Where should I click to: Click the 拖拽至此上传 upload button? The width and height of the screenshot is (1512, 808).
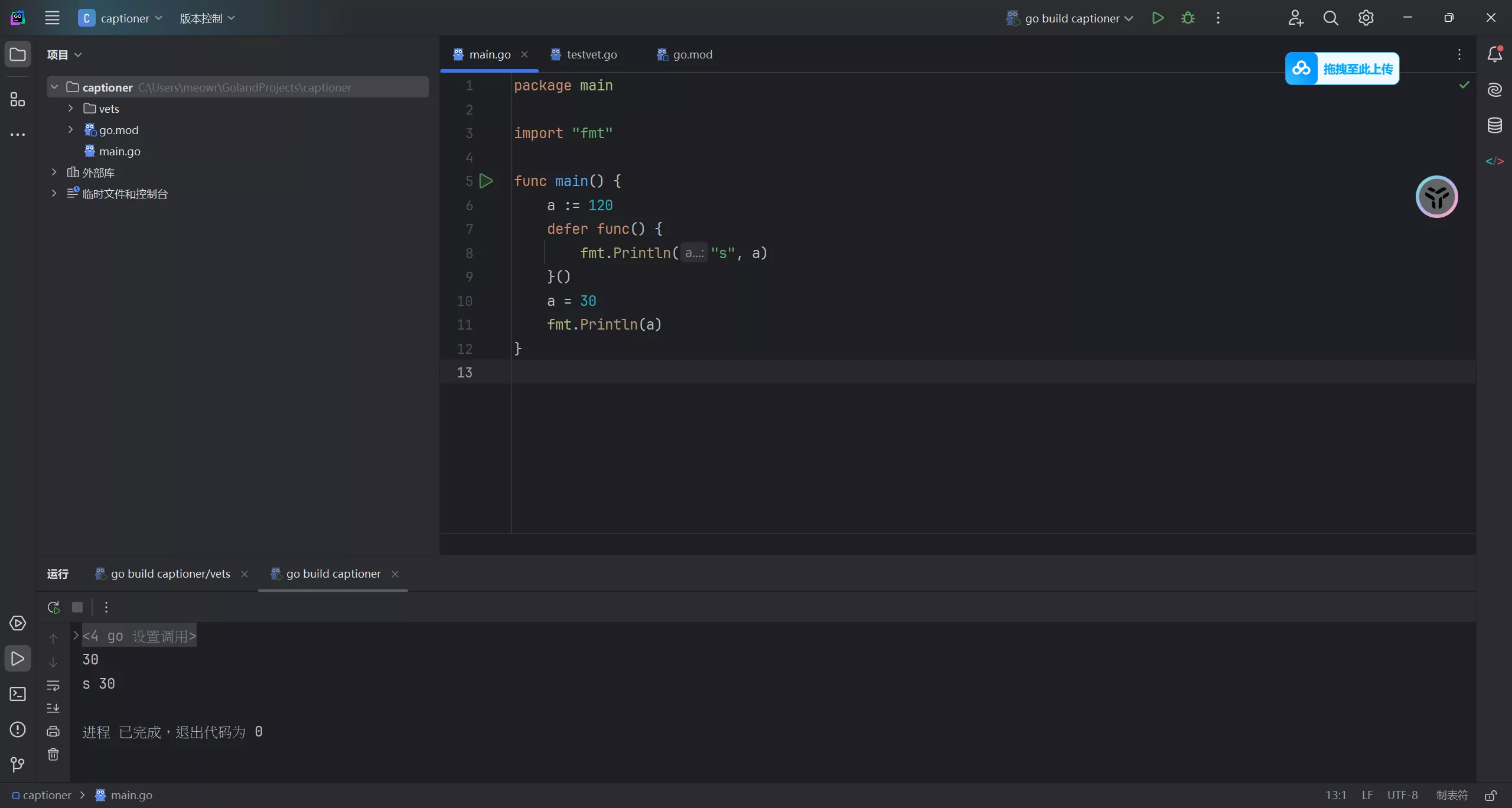coord(1342,69)
